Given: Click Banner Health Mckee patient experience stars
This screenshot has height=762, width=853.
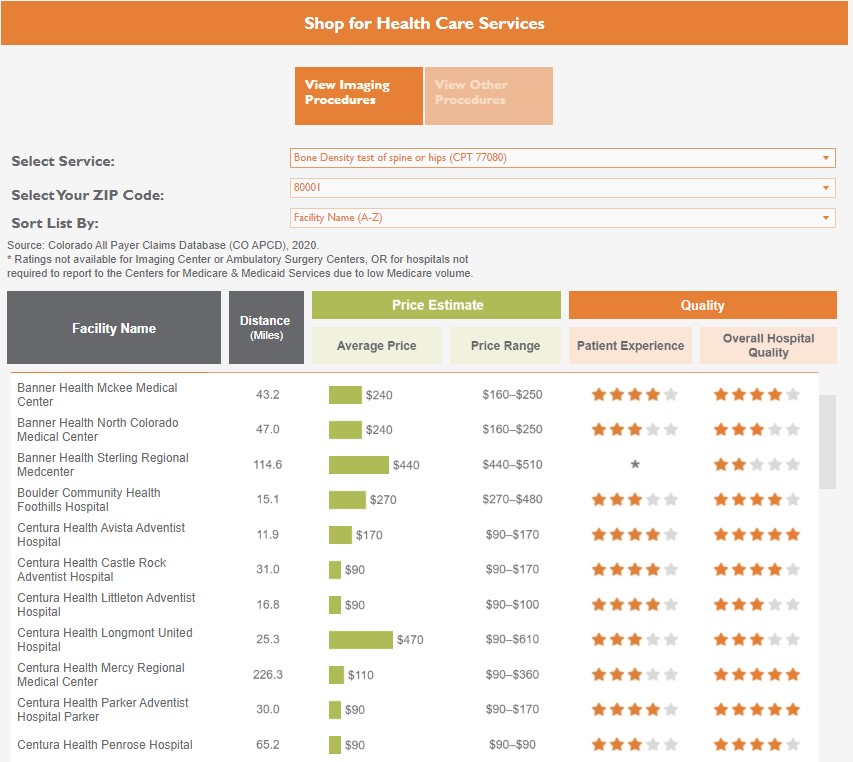Looking at the screenshot, I should coord(635,394).
